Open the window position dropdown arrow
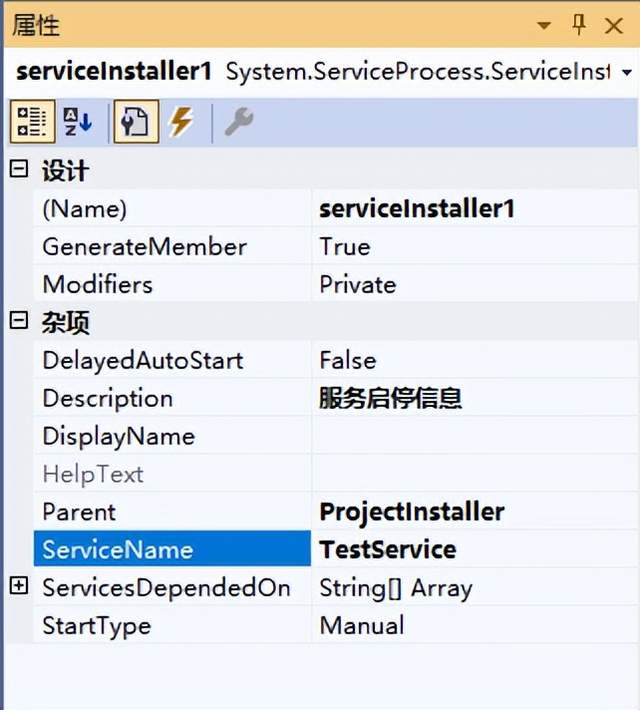The image size is (640, 710). click(x=543, y=25)
